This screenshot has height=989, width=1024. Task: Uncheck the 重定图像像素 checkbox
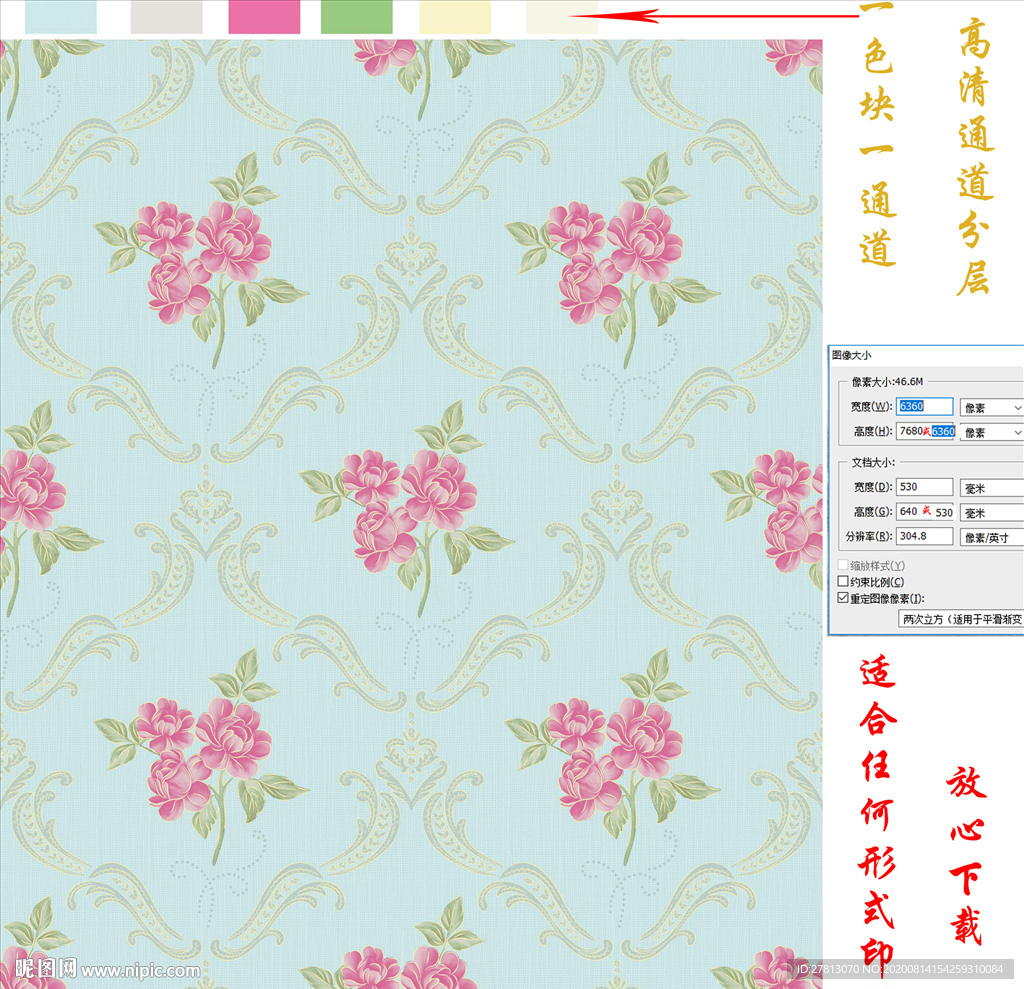(x=842, y=598)
